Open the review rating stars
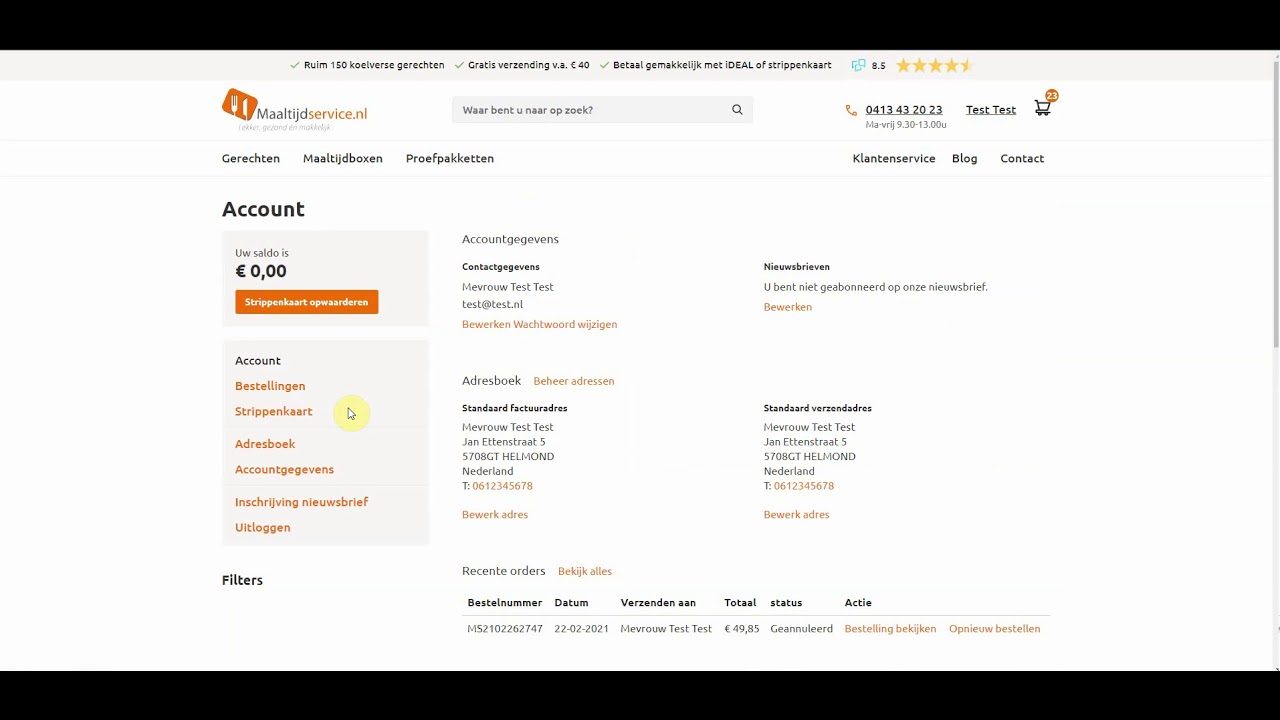The image size is (1280, 720). click(x=934, y=65)
